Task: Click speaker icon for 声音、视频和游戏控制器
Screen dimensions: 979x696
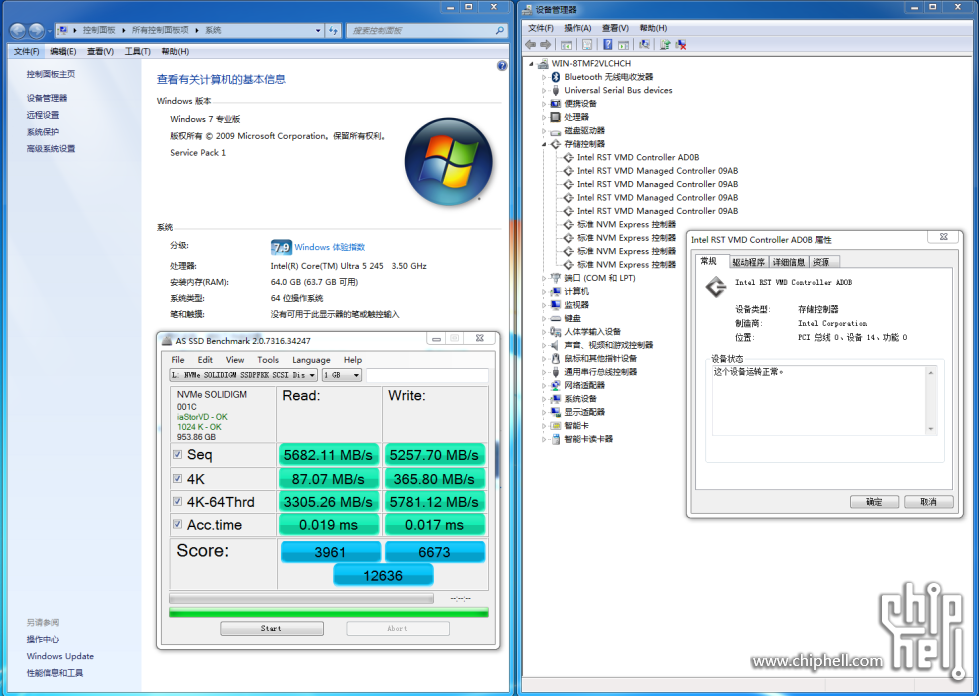Action: click(556, 345)
